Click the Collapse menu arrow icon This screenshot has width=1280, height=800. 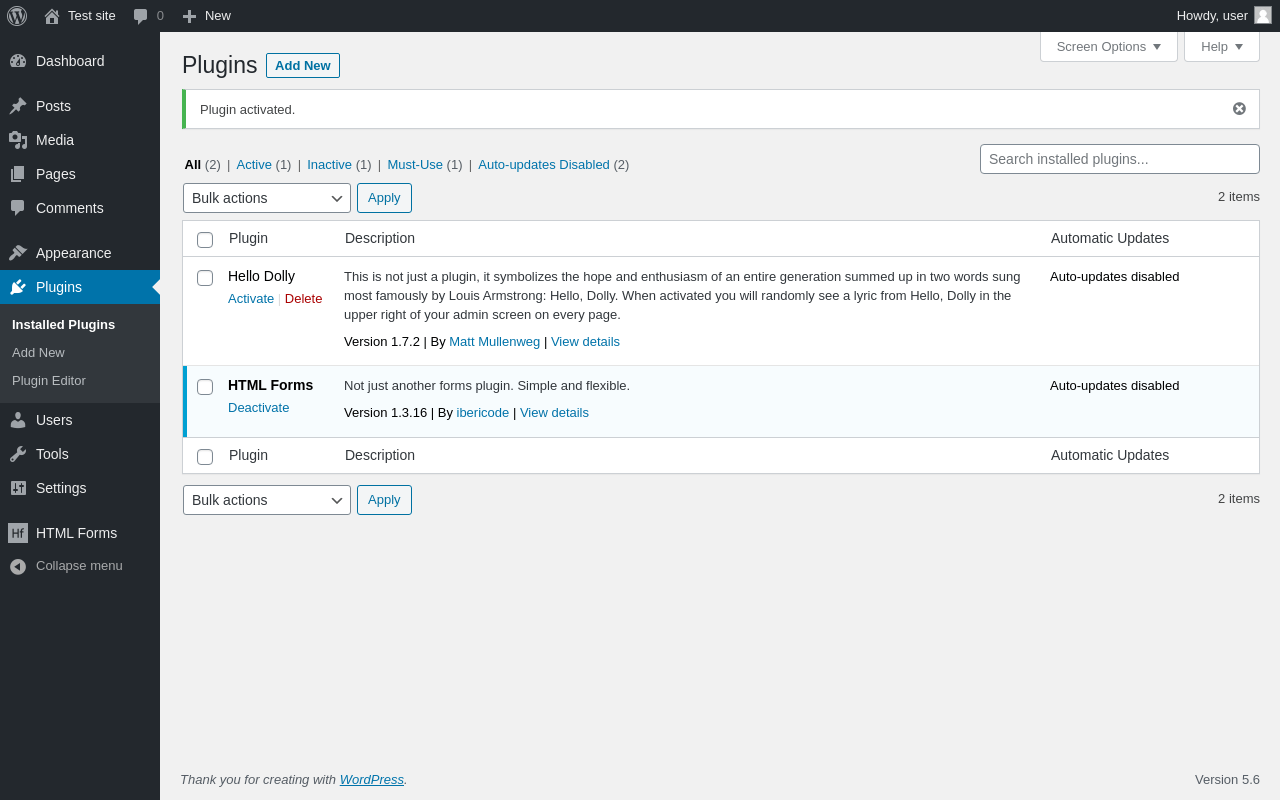[18, 566]
